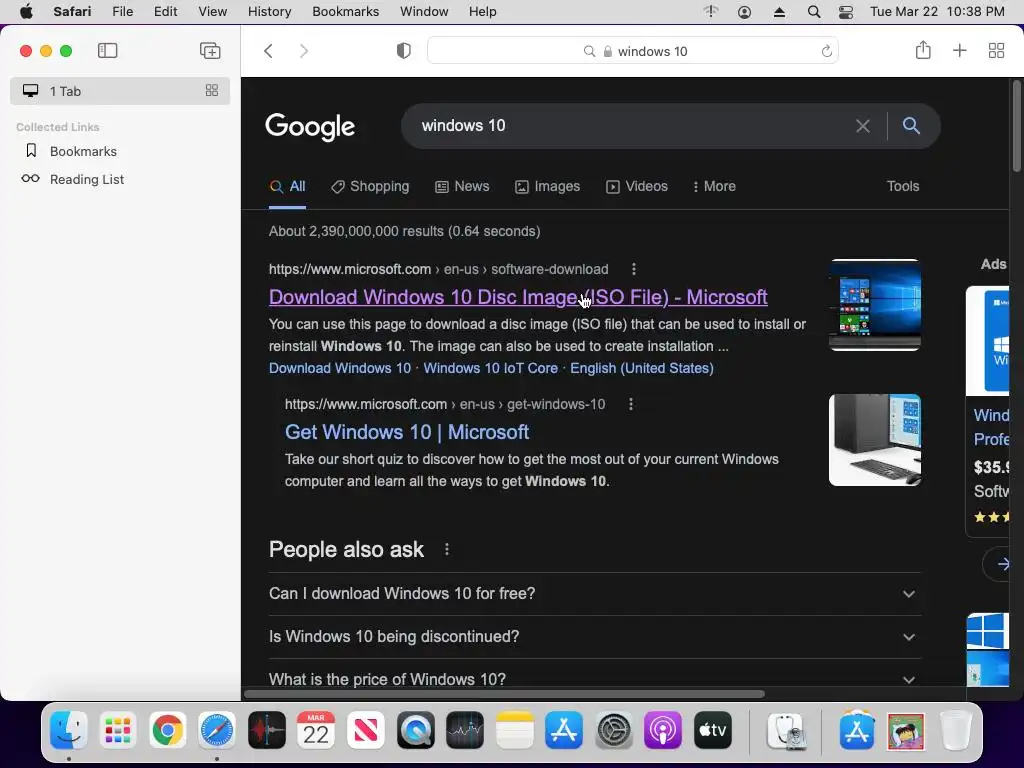Open Google search Tools

click(903, 186)
